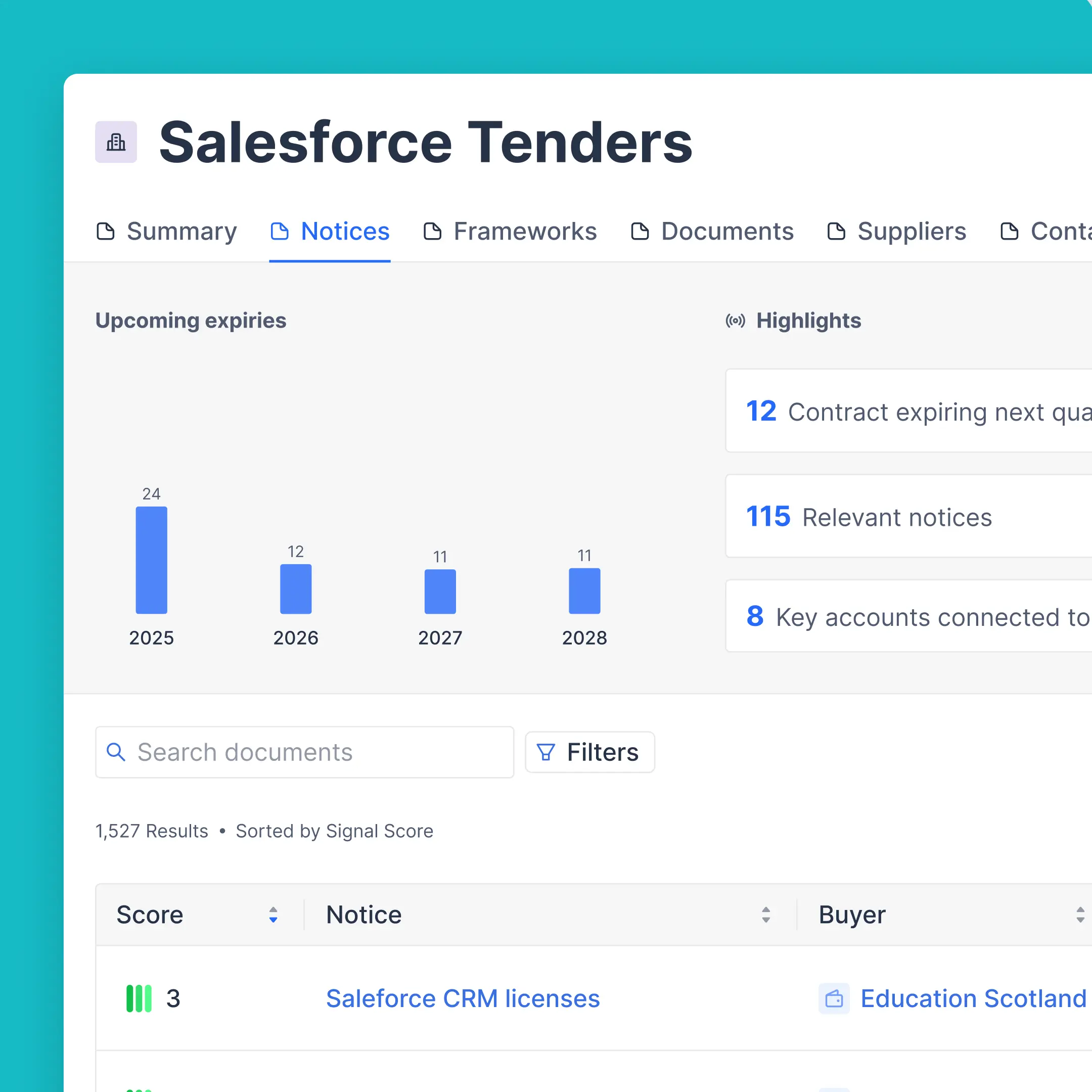
Task: Click the 12 value above 2026 bar
Action: pyautogui.click(x=296, y=552)
